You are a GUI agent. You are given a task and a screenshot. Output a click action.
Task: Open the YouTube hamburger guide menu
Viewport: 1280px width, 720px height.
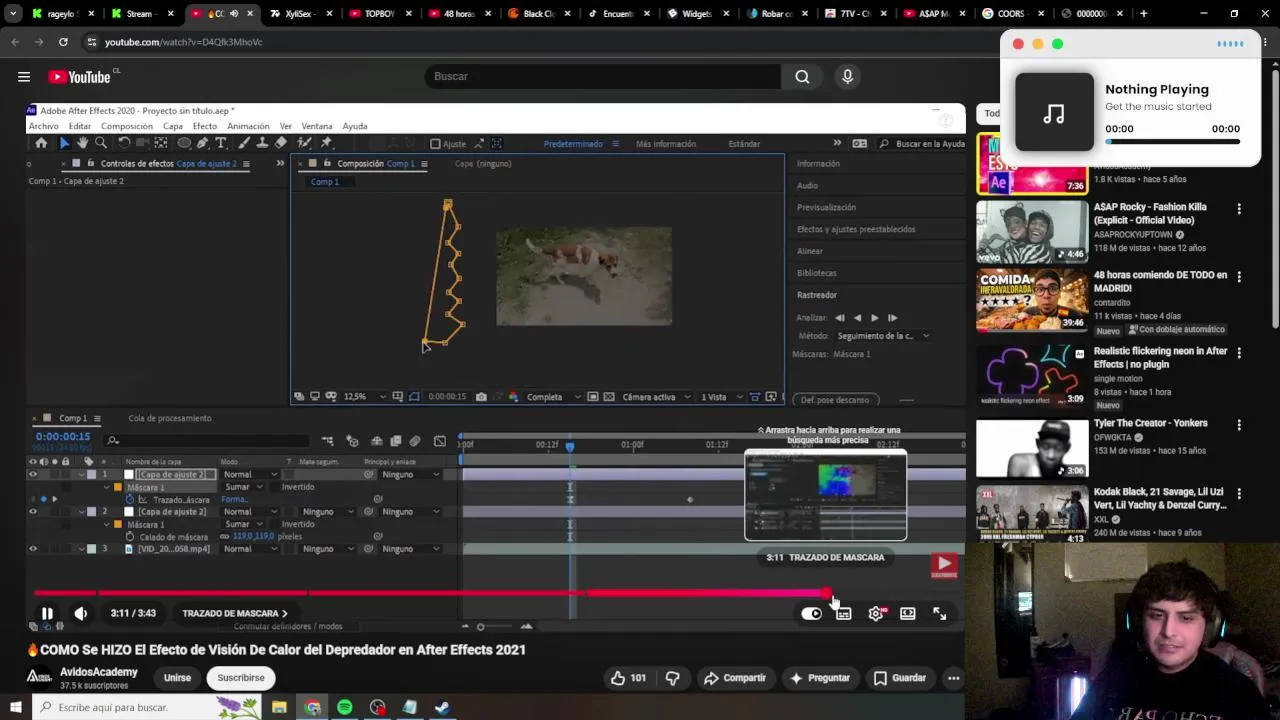[24, 77]
